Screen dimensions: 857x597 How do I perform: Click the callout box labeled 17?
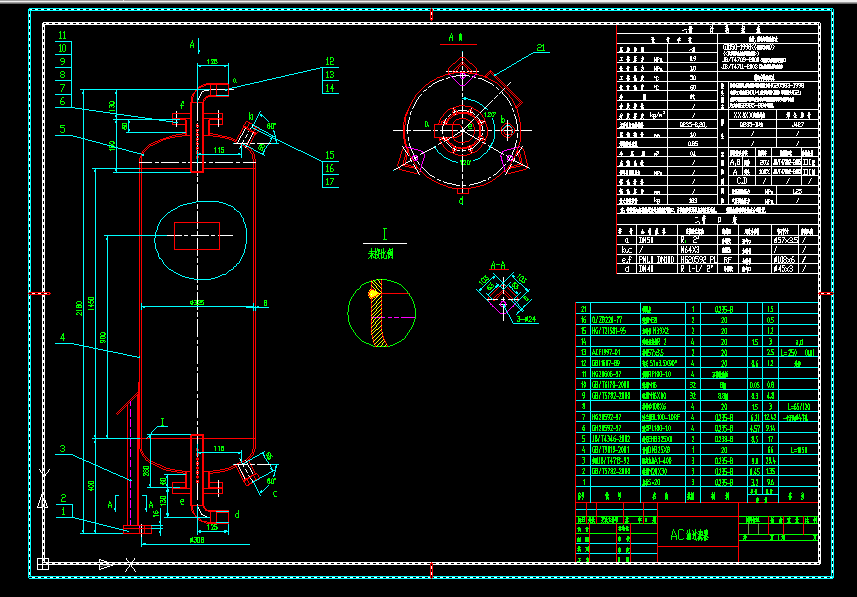point(330,182)
